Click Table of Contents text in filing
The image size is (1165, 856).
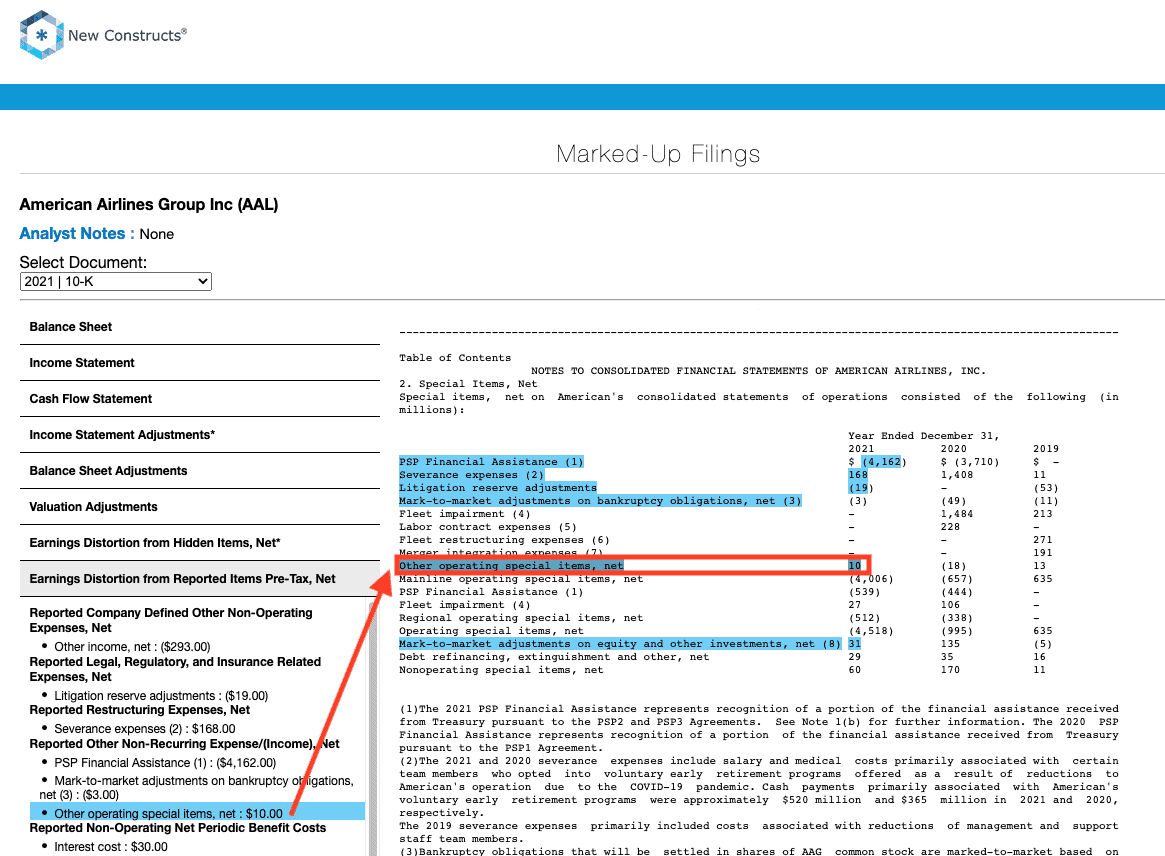click(455, 358)
